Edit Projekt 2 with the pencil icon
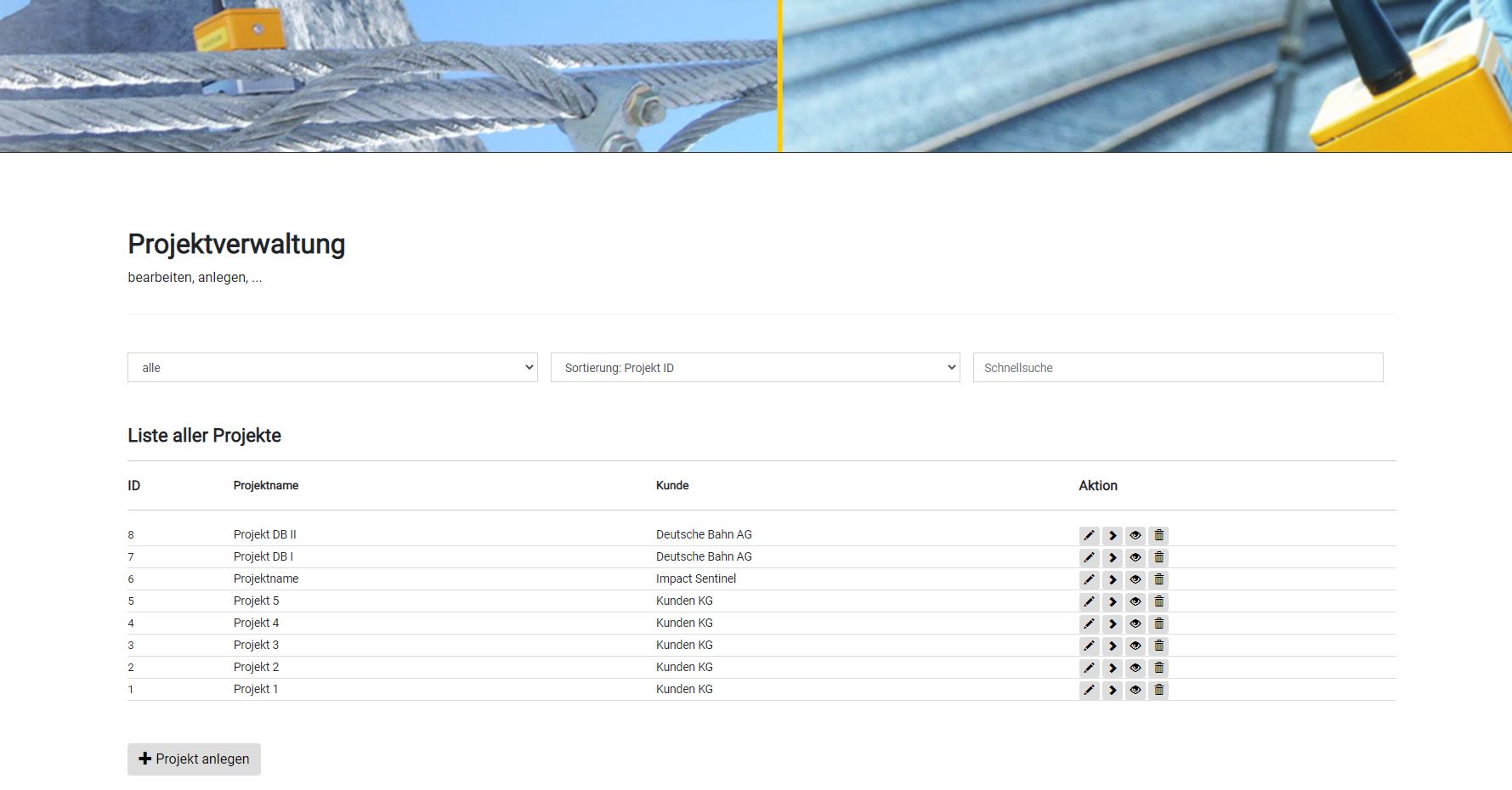 click(1089, 668)
